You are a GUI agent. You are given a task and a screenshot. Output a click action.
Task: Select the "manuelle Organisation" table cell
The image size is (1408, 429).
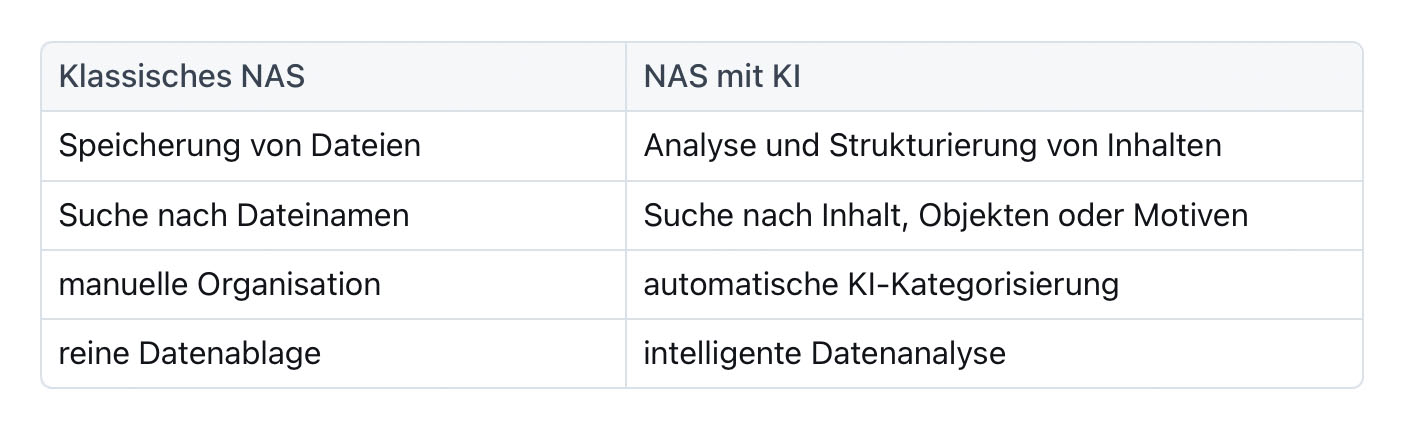point(219,284)
